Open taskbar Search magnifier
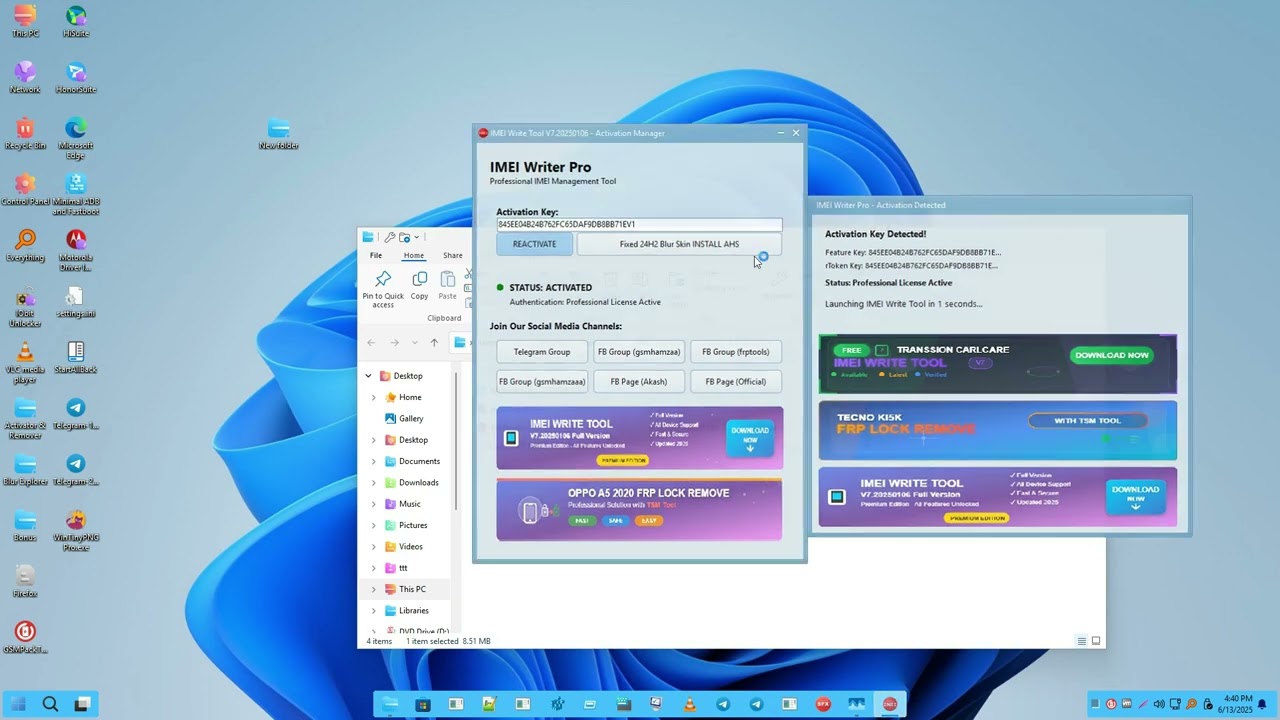 (50, 704)
